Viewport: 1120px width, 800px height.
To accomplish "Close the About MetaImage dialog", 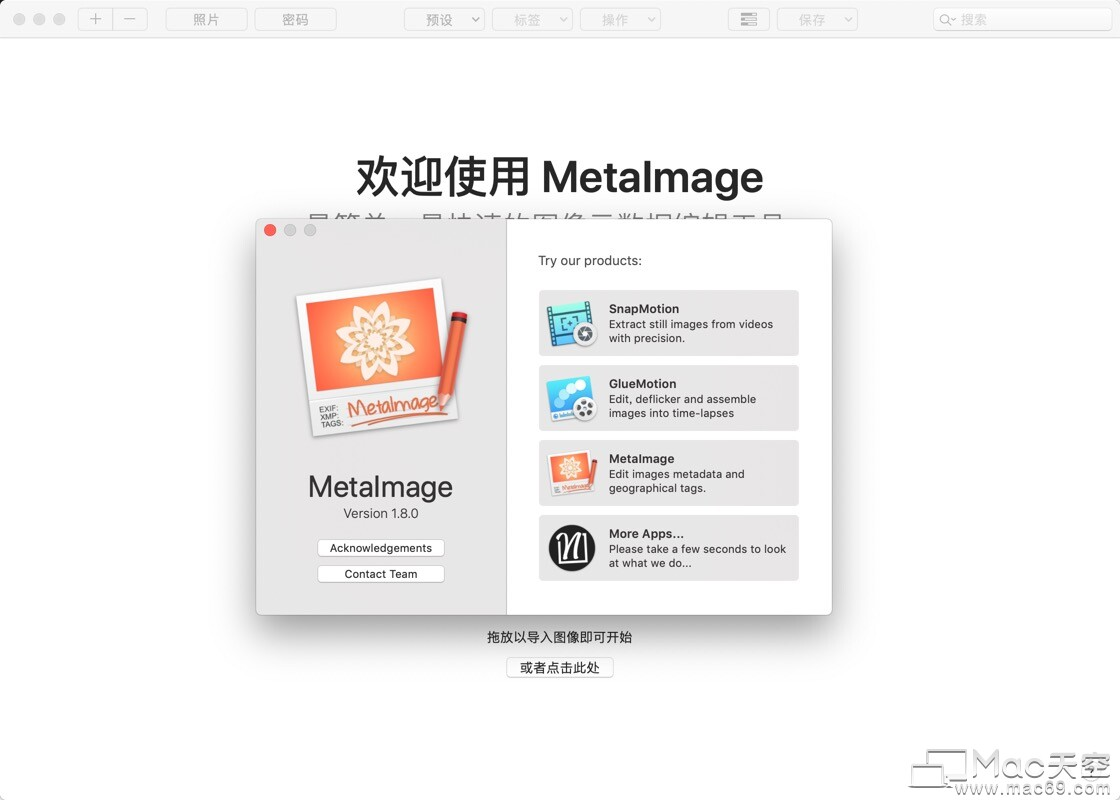I will tap(270, 230).
